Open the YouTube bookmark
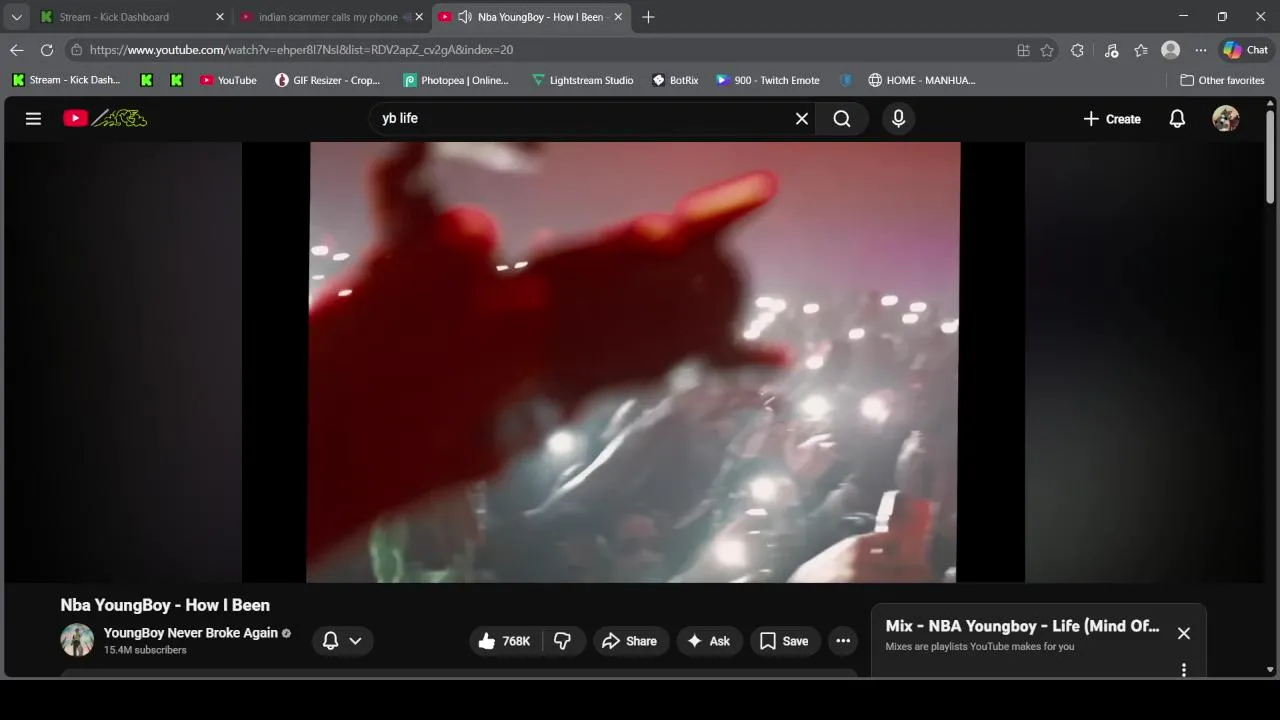Screen dimensions: 1280x720 click(228, 80)
